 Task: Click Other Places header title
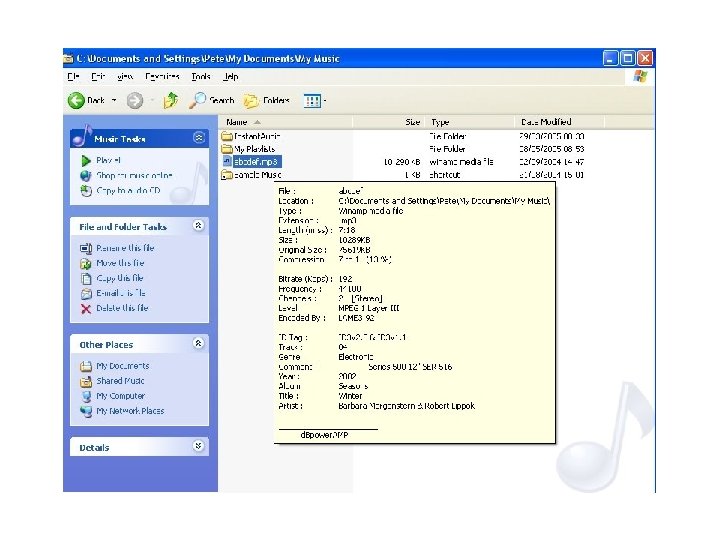[106, 345]
